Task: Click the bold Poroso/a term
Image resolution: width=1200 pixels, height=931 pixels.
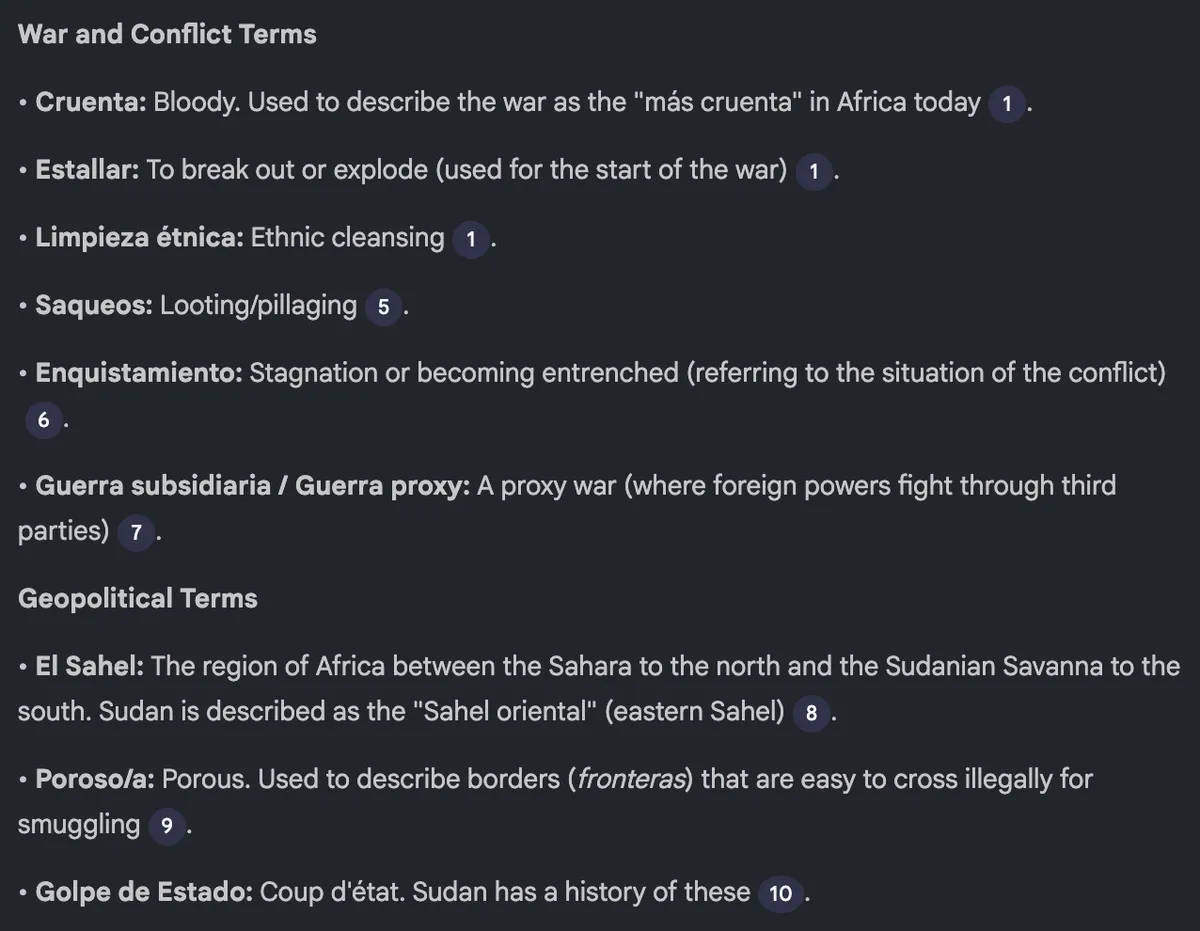Action: [95, 779]
